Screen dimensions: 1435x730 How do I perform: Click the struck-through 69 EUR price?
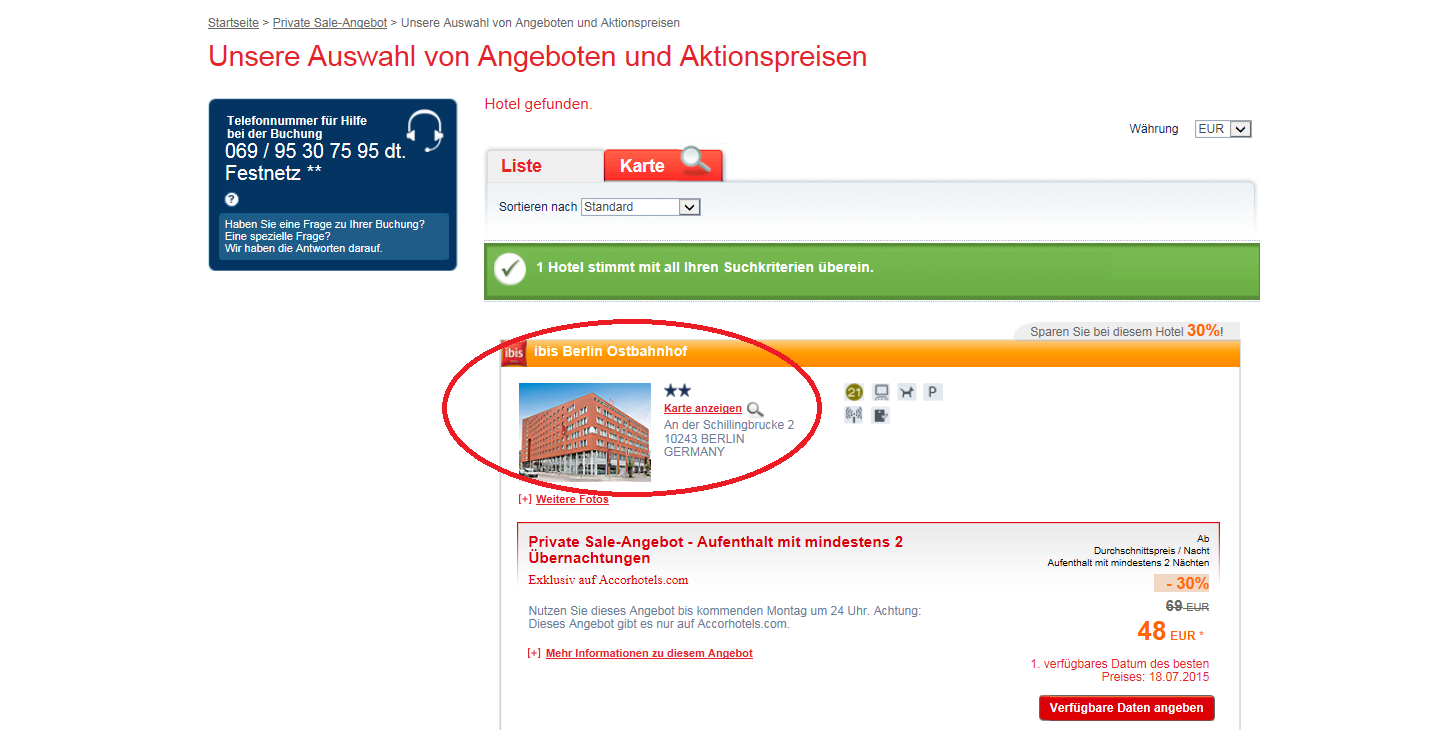pyautogui.click(x=1187, y=606)
